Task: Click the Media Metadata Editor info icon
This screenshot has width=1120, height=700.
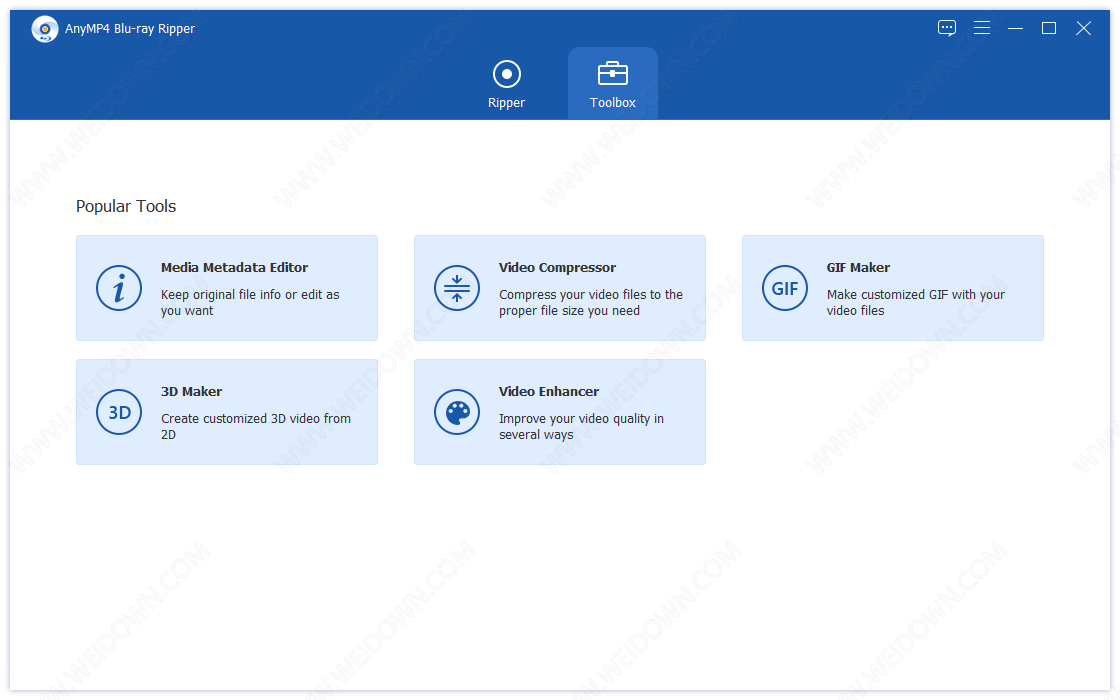Action: [x=119, y=288]
